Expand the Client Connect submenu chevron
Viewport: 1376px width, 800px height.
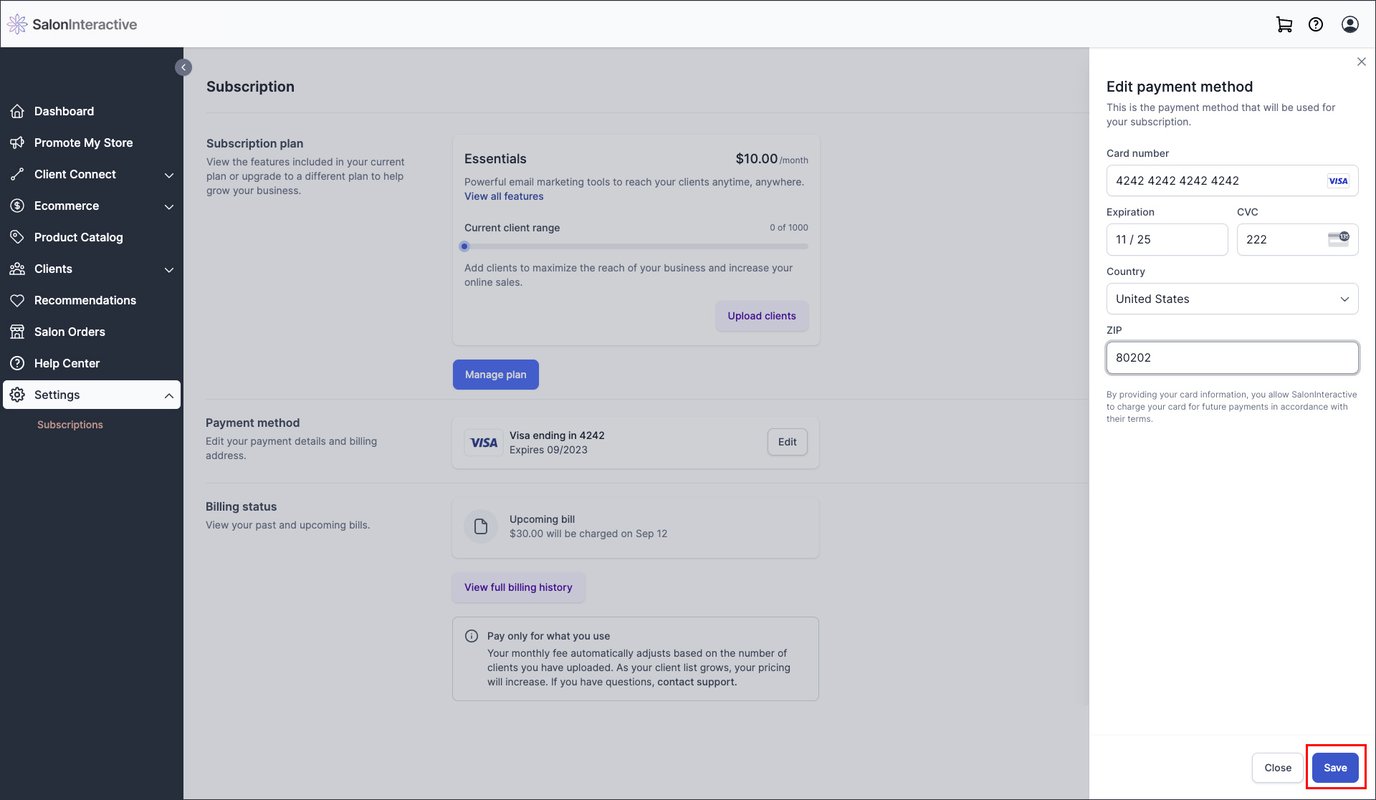click(169, 175)
